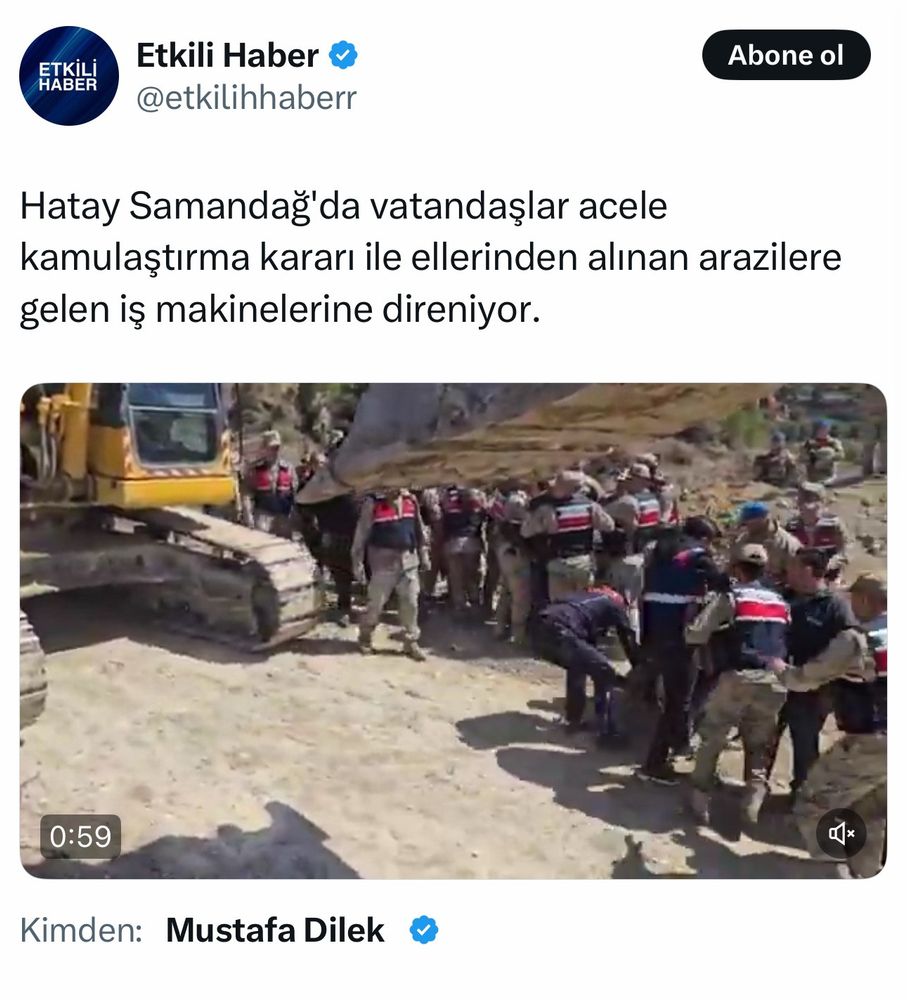Image resolution: width=907 pixels, height=1000 pixels.
Task: Click the word kamulaştırma in the tweet
Action: (135, 258)
